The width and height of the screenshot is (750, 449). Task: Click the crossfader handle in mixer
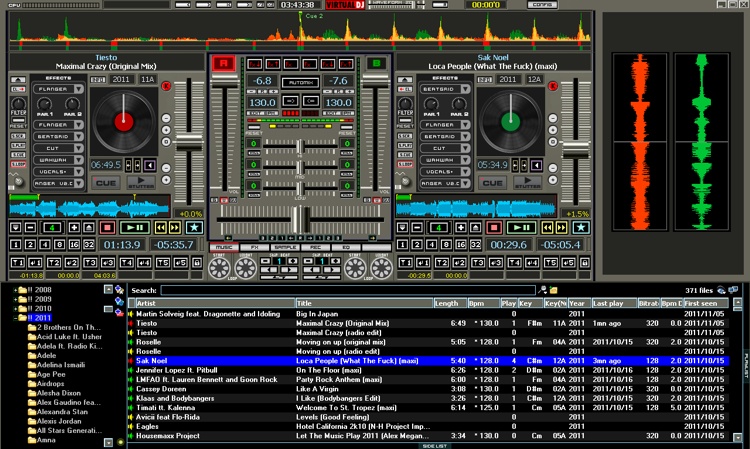point(300,219)
